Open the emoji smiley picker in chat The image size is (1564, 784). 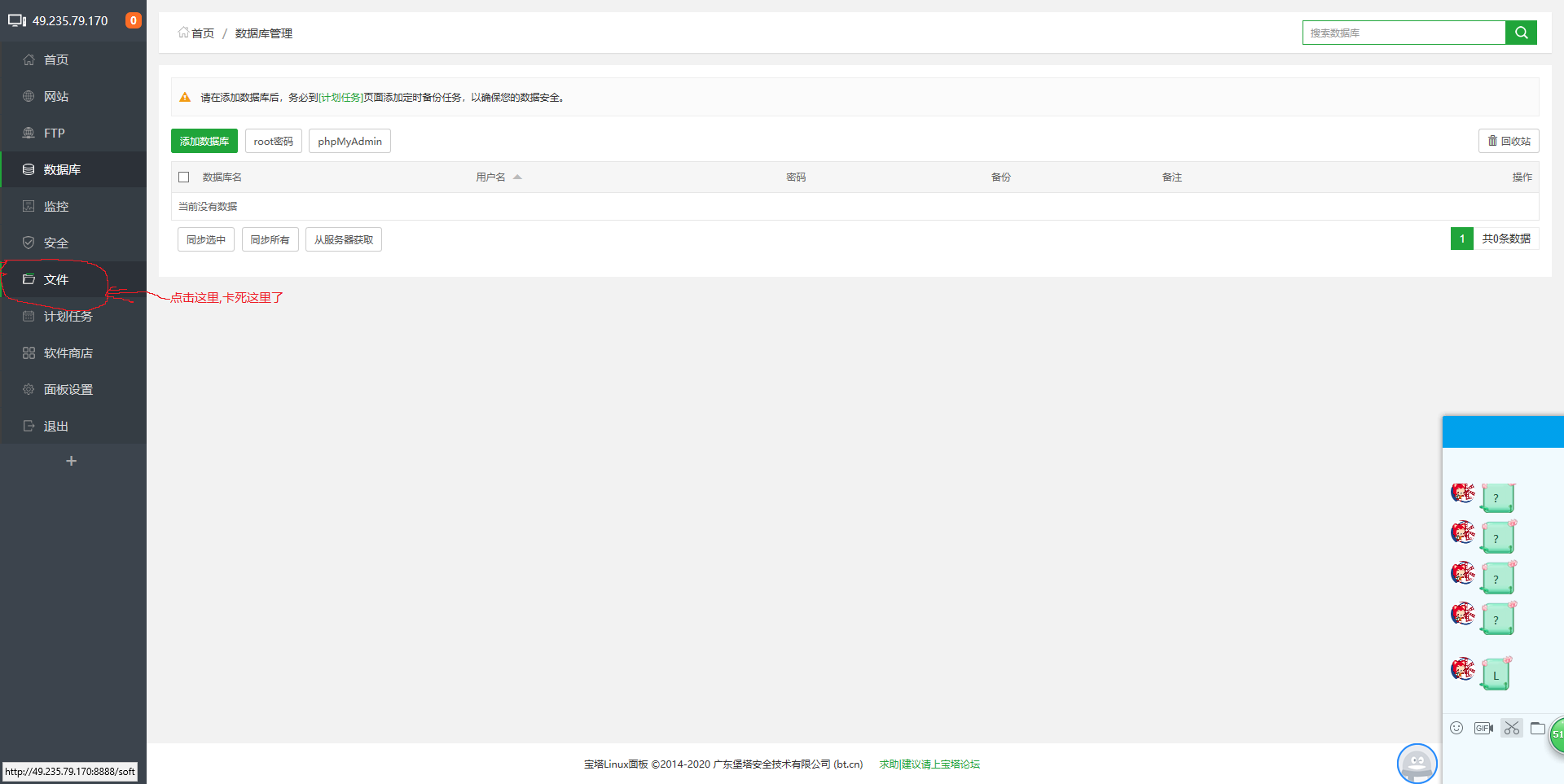click(1456, 728)
